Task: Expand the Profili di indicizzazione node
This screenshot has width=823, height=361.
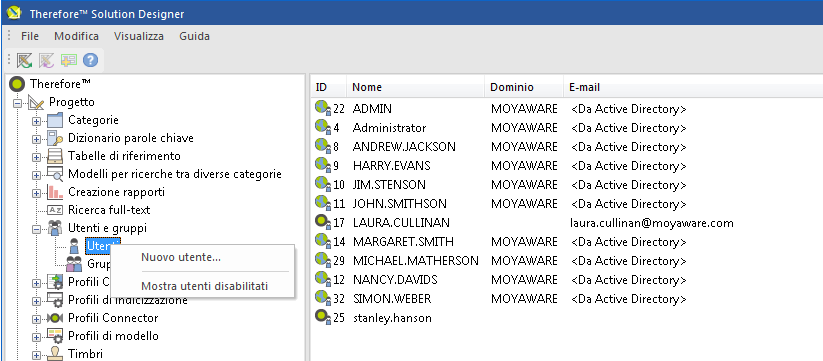Action: [x=36, y=301]
